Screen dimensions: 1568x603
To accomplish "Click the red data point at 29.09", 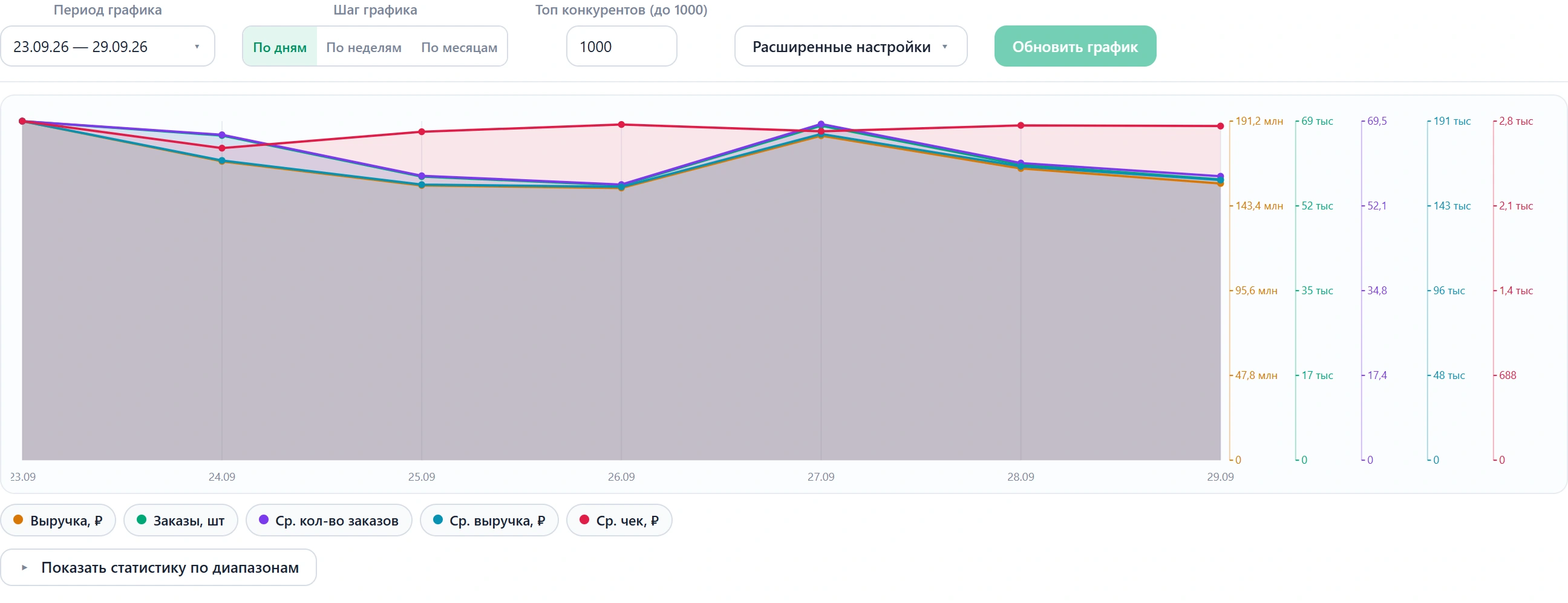I will coord(1220,127).
